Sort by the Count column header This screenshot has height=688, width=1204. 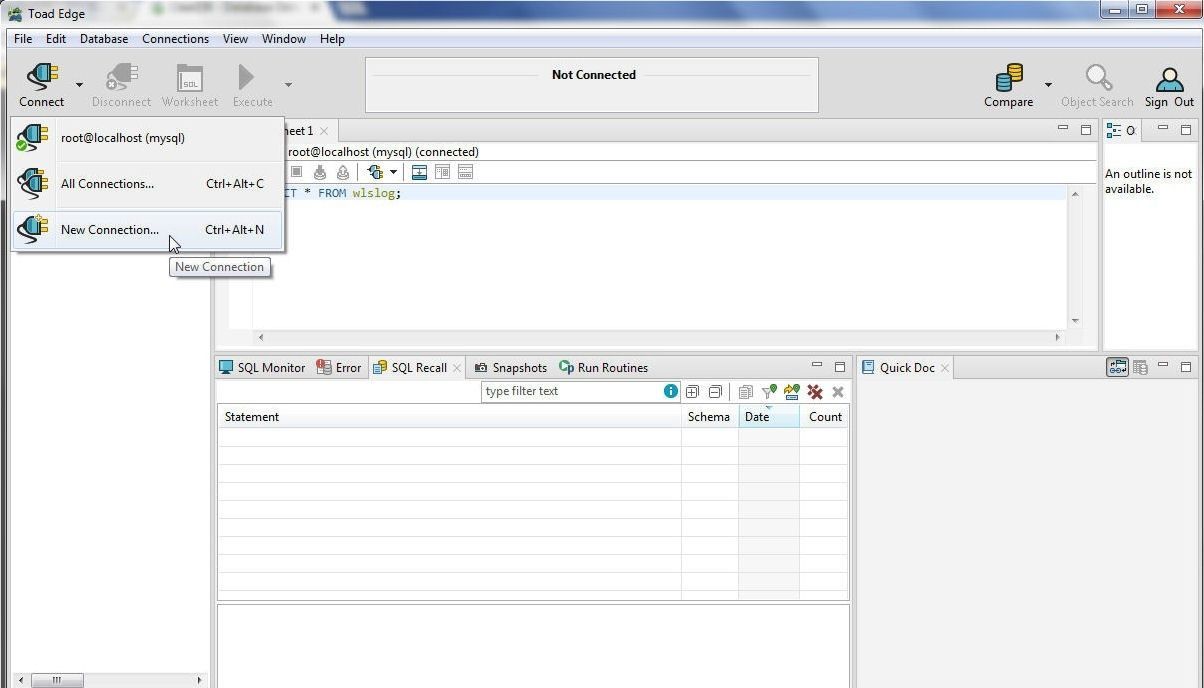coord(824,417)
